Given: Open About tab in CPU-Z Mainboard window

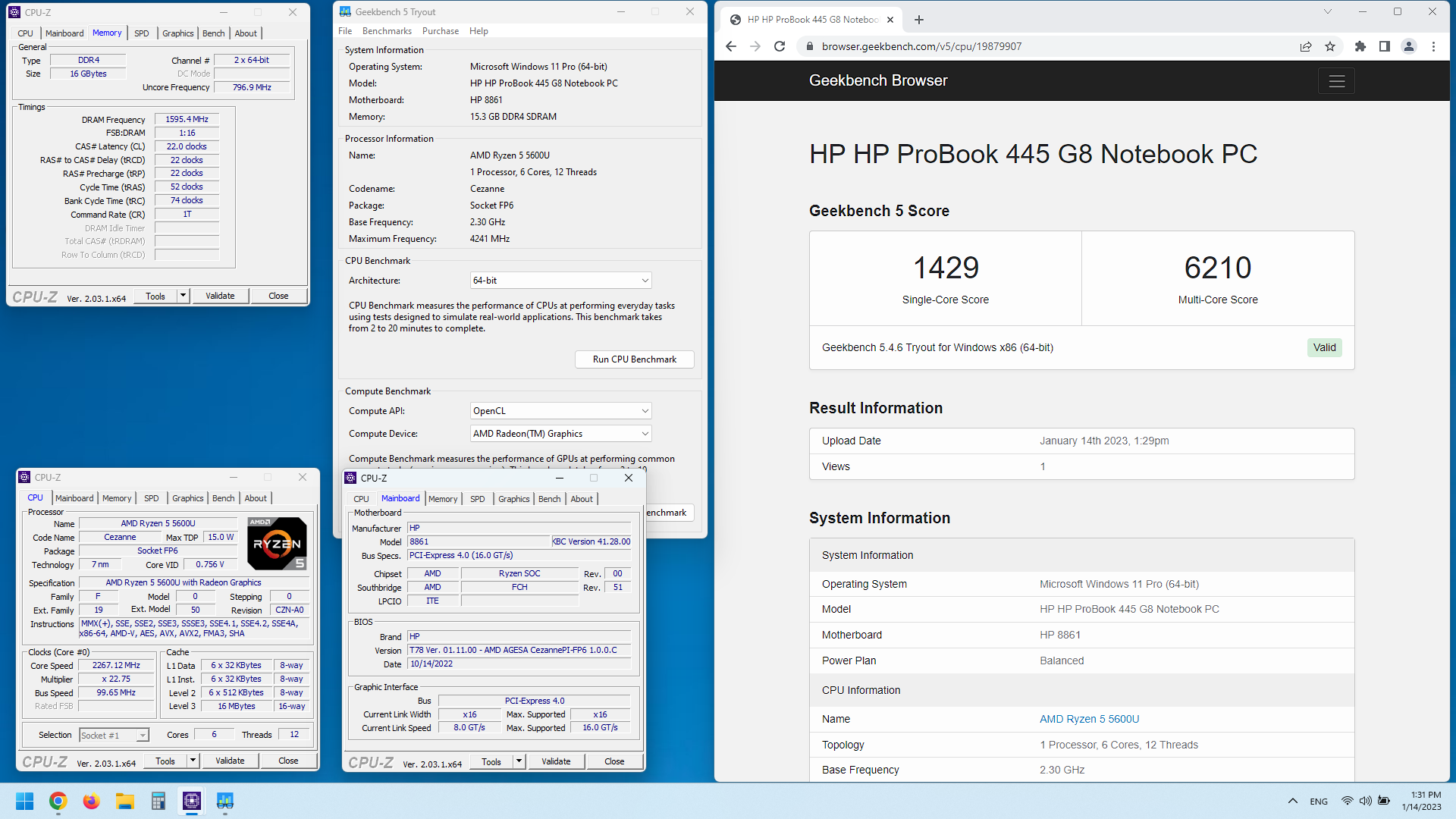Looking at the screenshot, I should pyautogui.click(x=582, y=499).
